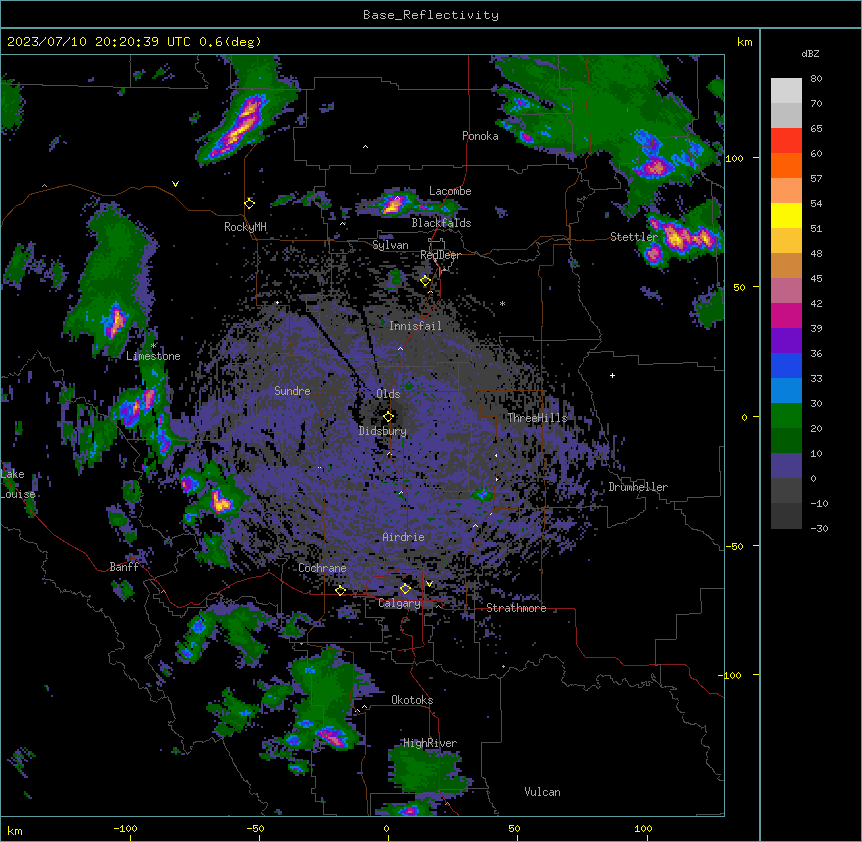Screen dimensions: 862x842
Task: Select the Drumheller label
Action: pos(638,487)
